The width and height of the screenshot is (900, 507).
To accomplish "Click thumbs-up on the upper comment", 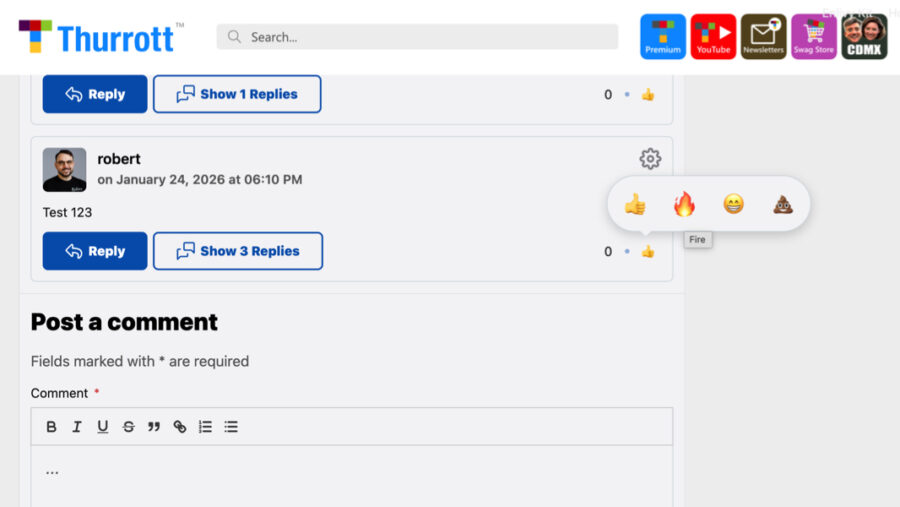I will point(648,94).
